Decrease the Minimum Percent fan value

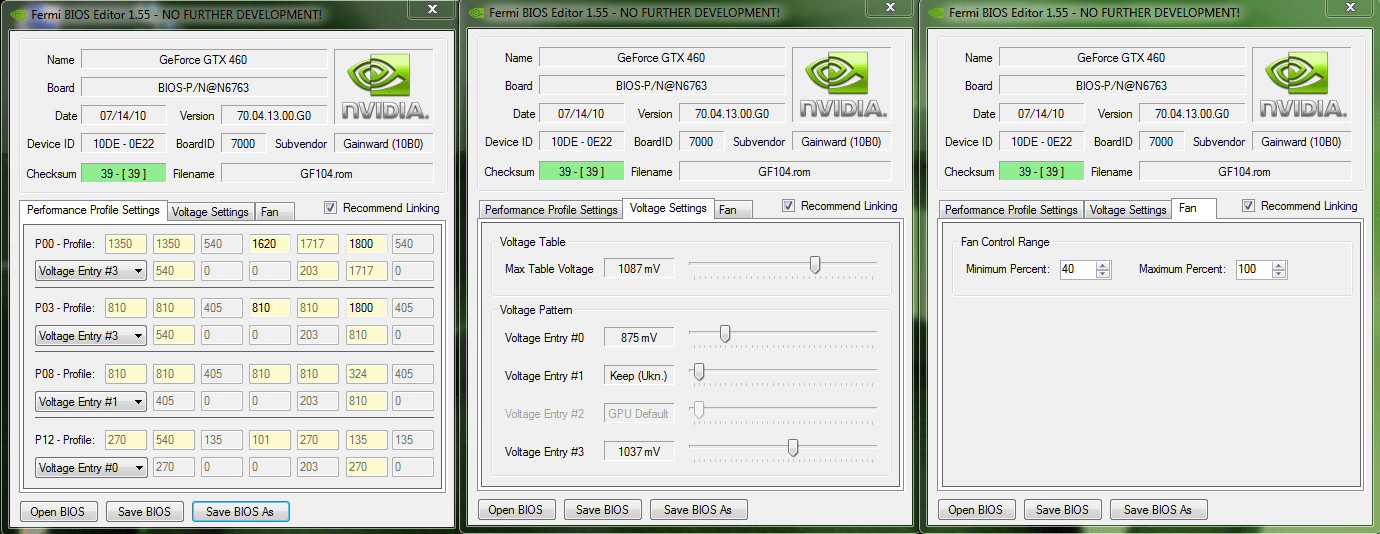[x=1103, y=273]
